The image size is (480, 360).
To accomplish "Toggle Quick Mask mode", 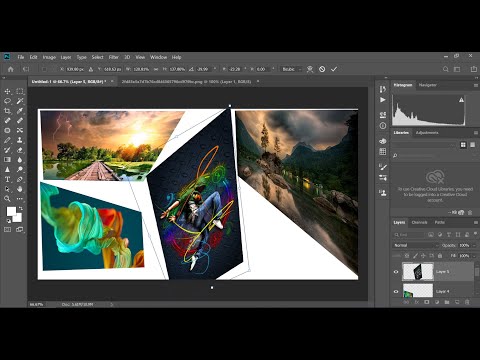I will [7, 229].
